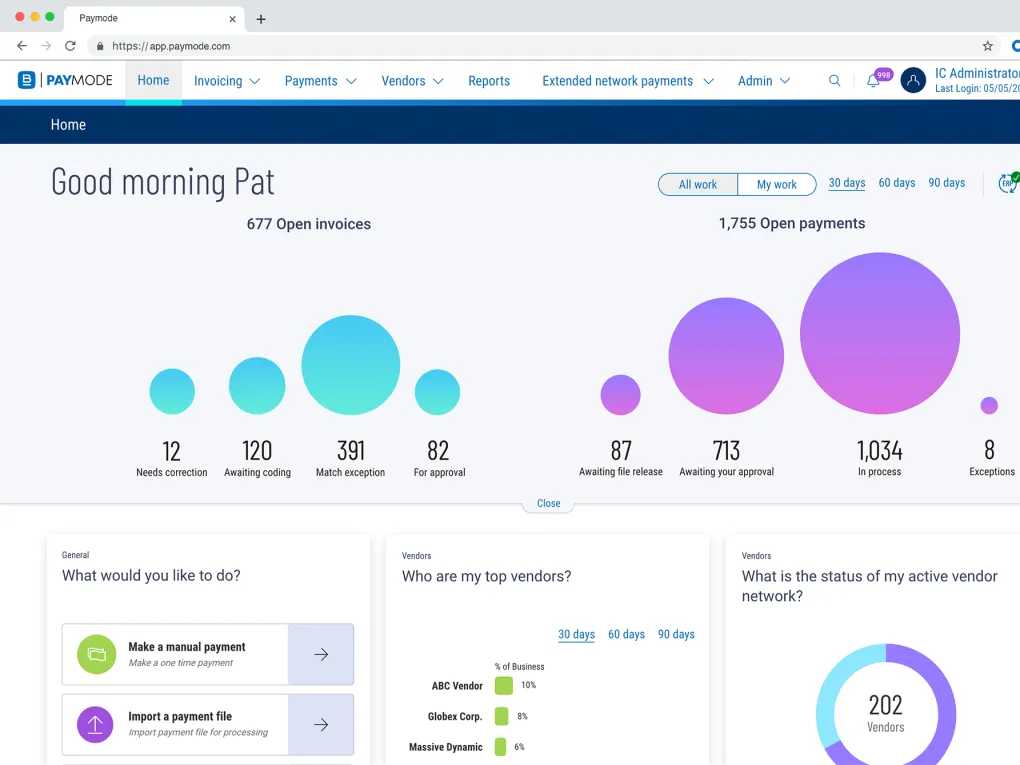Click the 391 Match exception bubble
Image resolution: width=1020 pixels, height=765 pixels.
pyautogui.click(x=350, y=365)
